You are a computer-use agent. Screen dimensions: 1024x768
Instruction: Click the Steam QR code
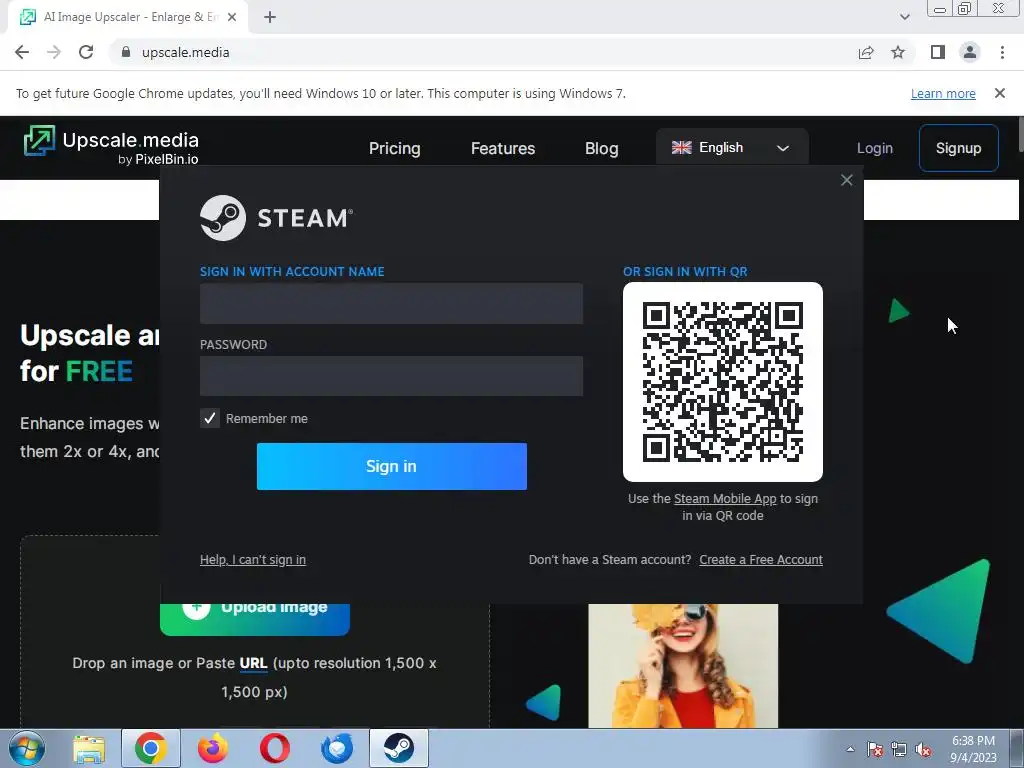(x=723, y=382)
